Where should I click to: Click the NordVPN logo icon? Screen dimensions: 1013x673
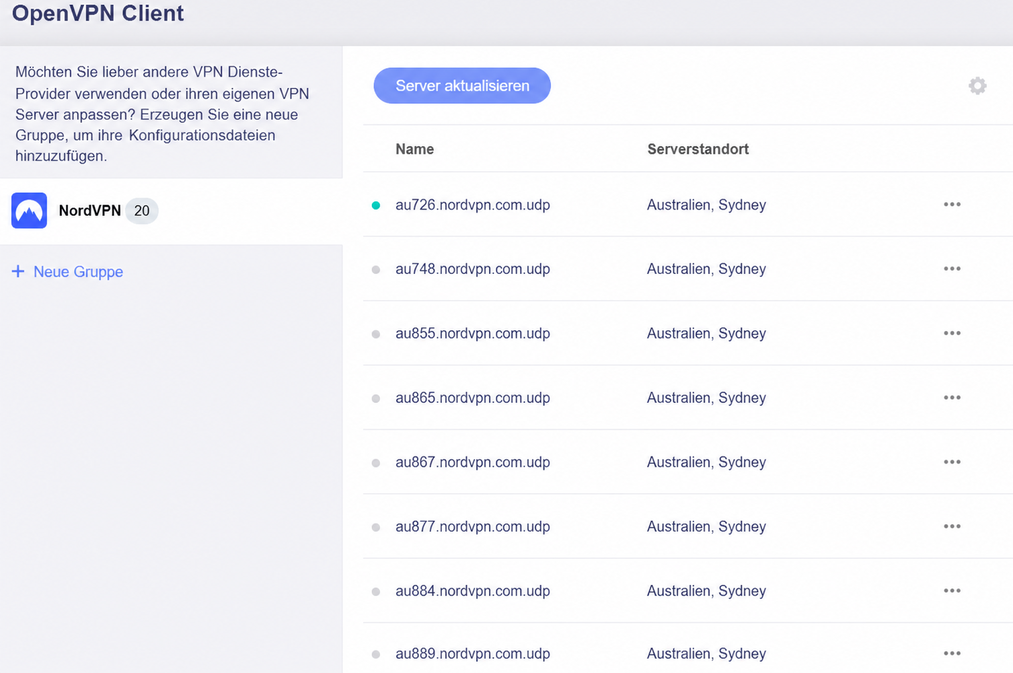click(x=29, y=211)
